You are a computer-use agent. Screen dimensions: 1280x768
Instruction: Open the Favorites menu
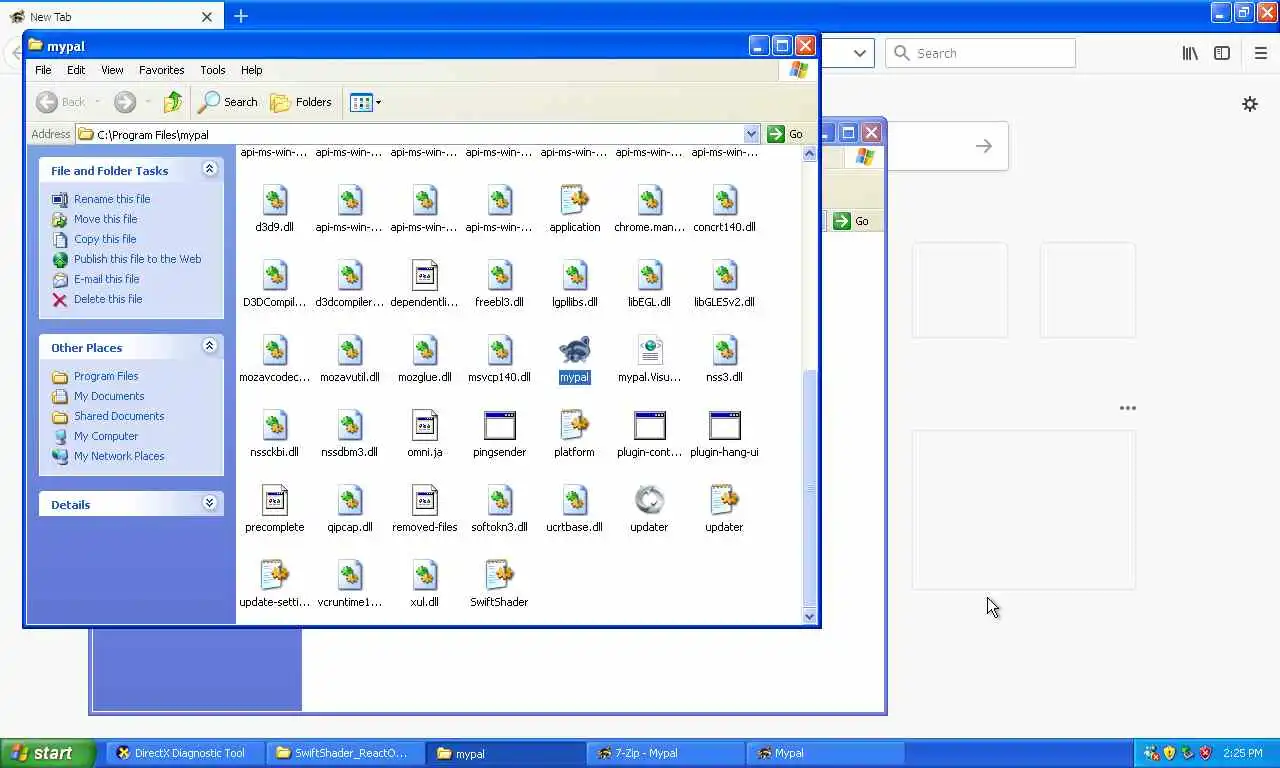click(161, 70)
